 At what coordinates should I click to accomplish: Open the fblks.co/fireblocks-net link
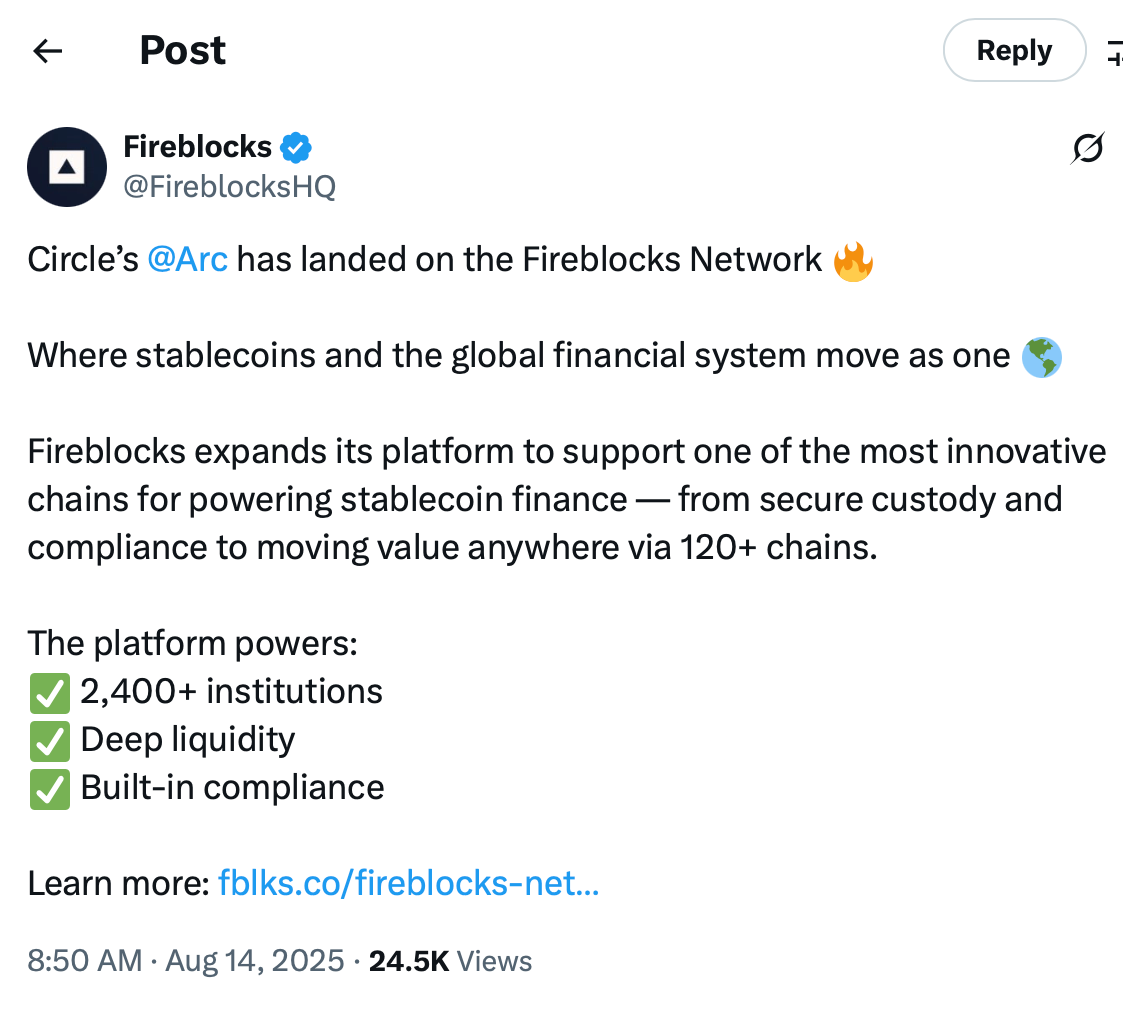tap(408, 884)
